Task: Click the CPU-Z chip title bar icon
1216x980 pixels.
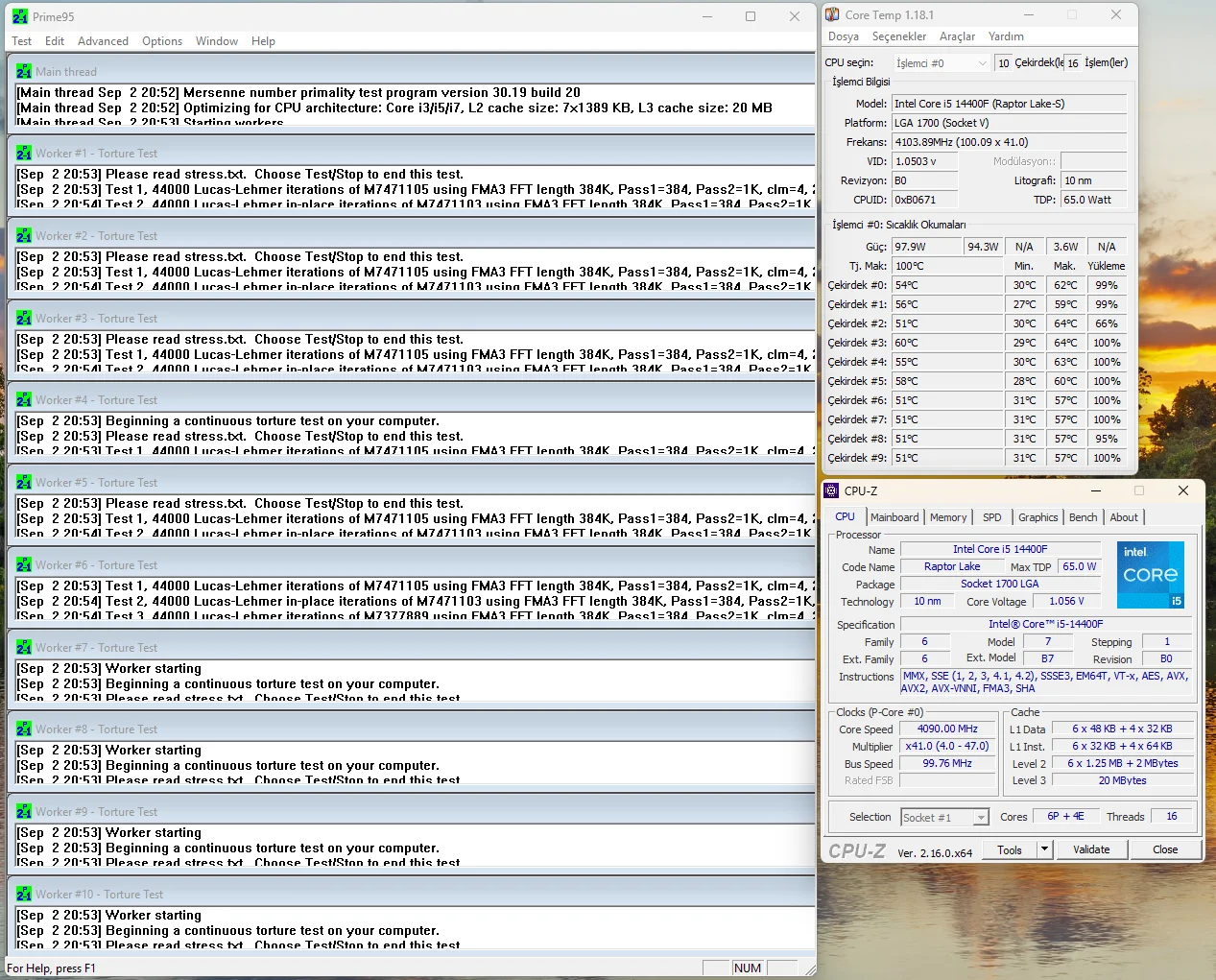Action: coord(831,490)
